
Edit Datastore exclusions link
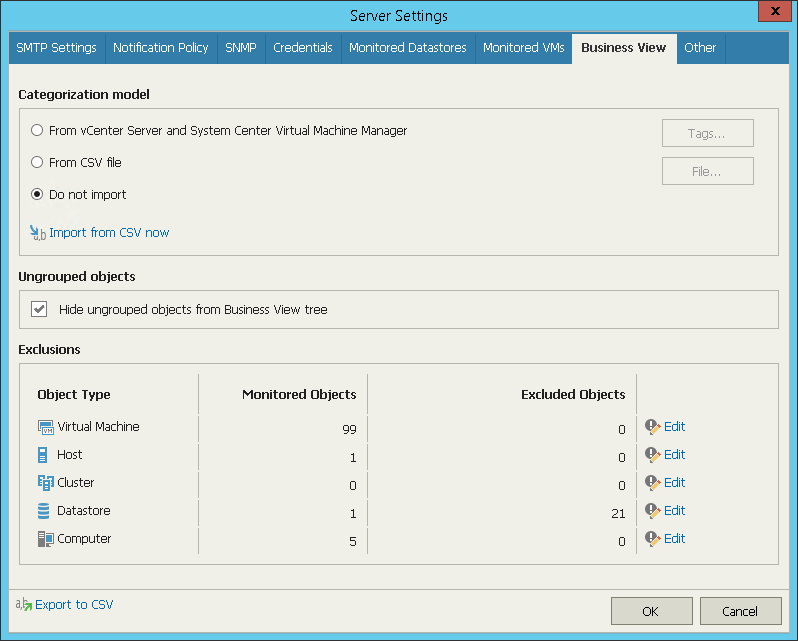pos(675,511)
